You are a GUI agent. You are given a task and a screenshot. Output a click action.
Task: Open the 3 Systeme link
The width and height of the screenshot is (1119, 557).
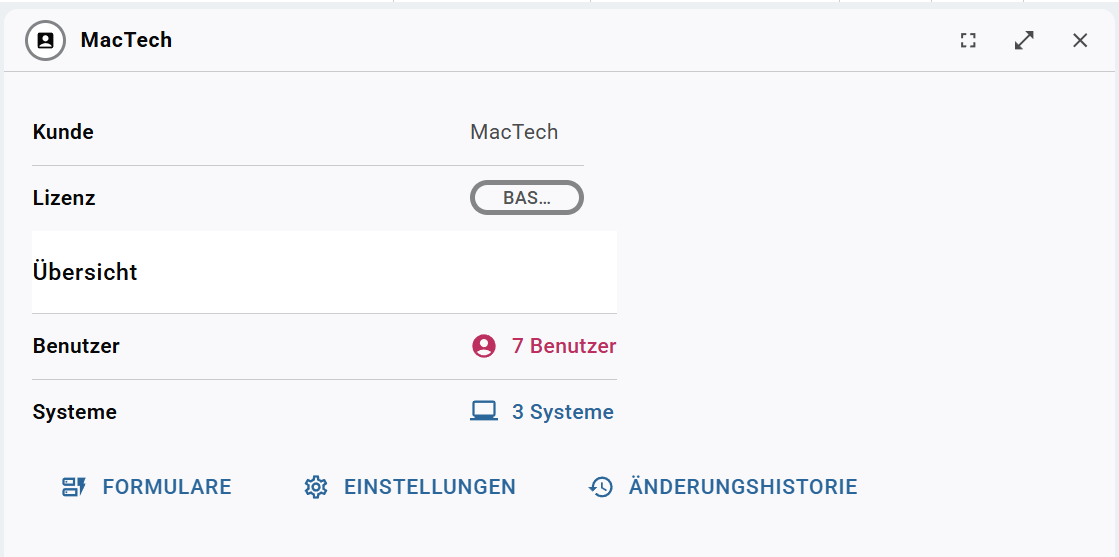(x=562, y=412)
